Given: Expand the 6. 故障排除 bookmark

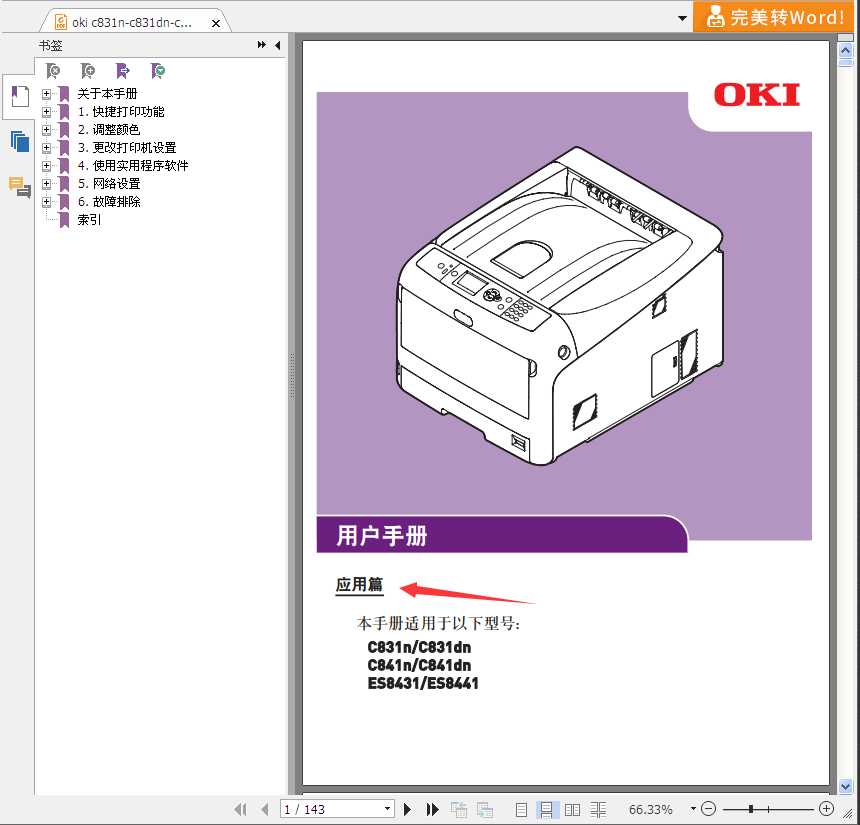Looking at the screenshot, I should coord(46,202).
